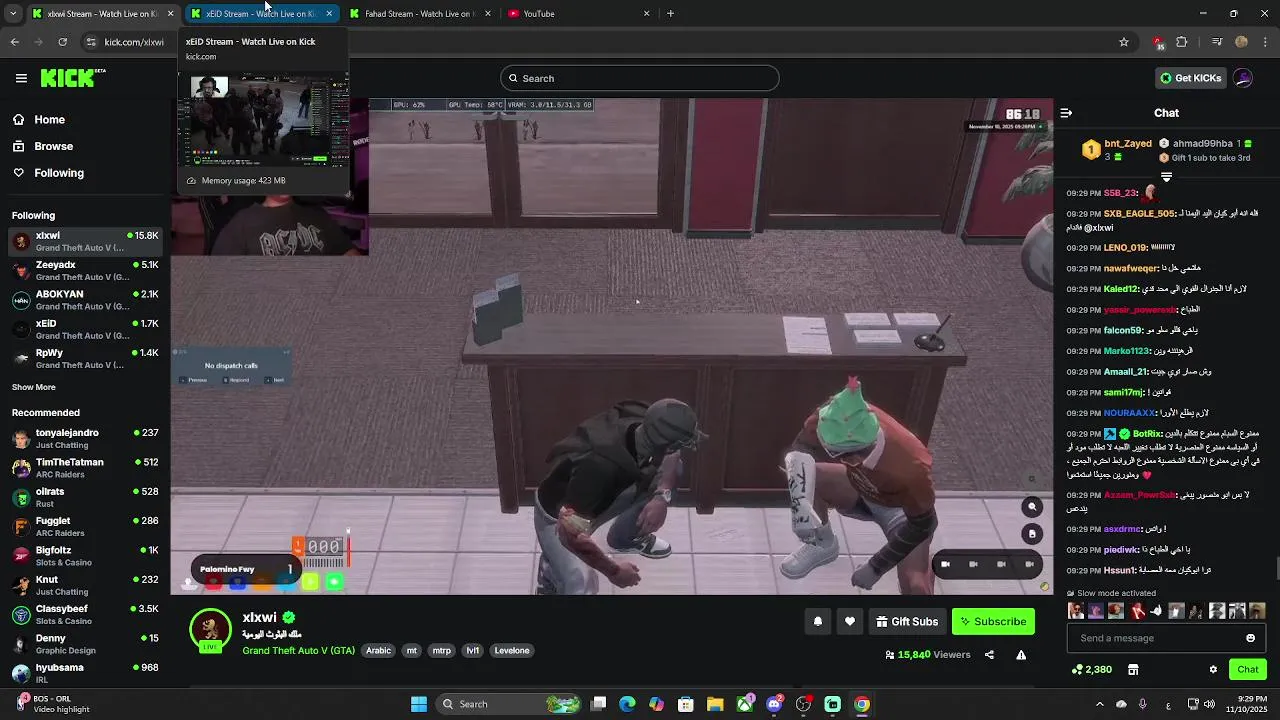
Task: Open the Kick hamburger sidebar menu
Action: pyautogui.click(x=21, y=78)
